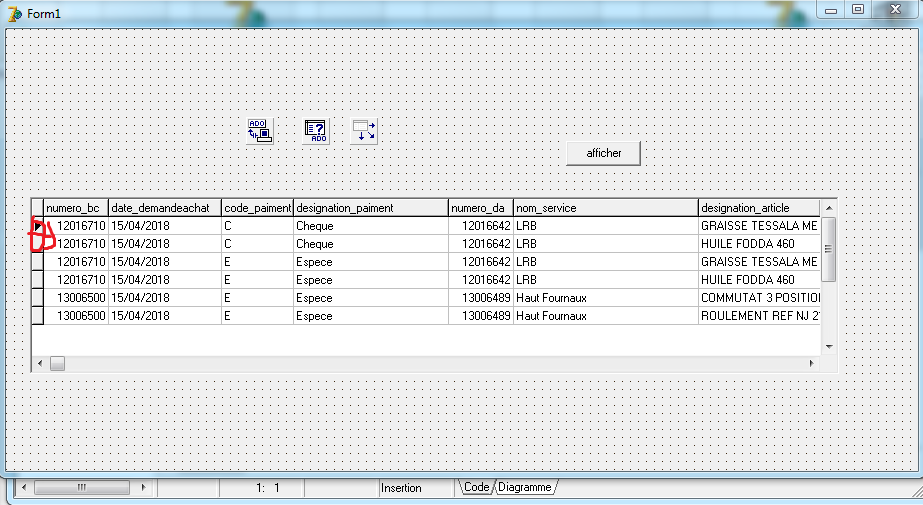Click the current row indicator arrow in grid
This screenshot has height=505, width=923.
(38, 226)
